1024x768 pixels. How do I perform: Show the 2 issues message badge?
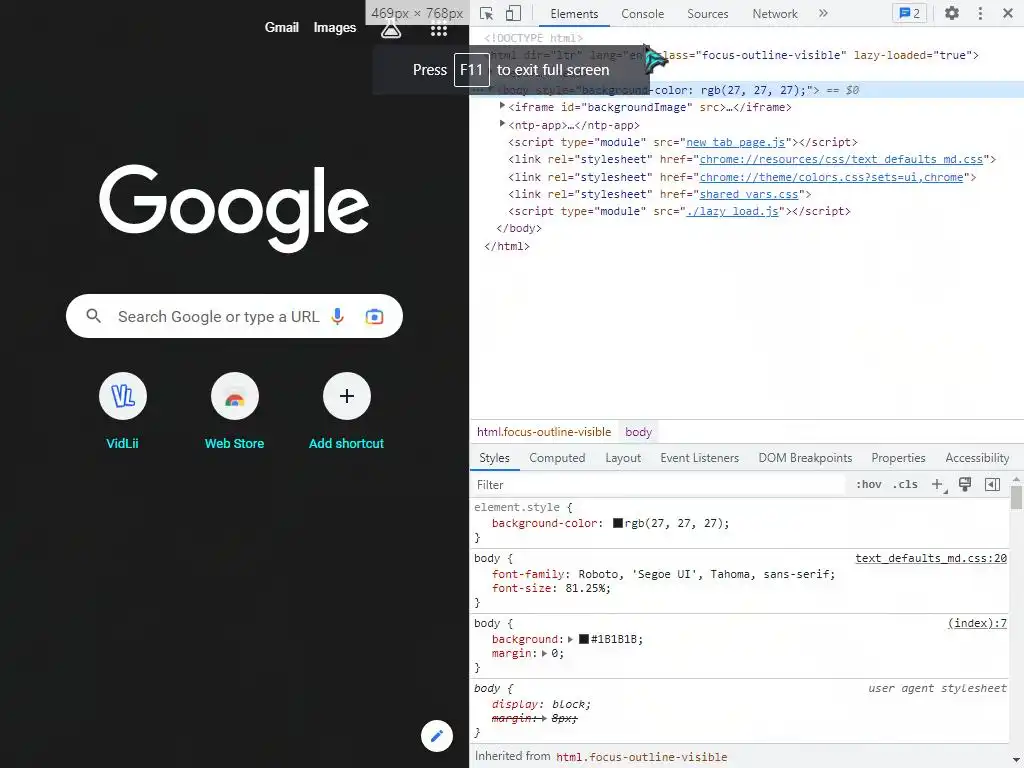click(909, 13)
